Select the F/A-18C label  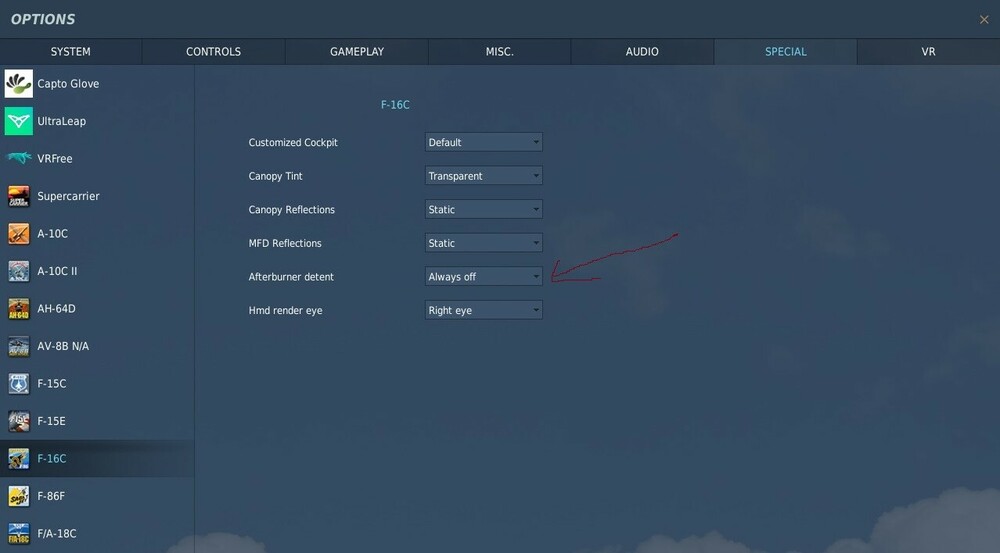[x=57, y=534]
